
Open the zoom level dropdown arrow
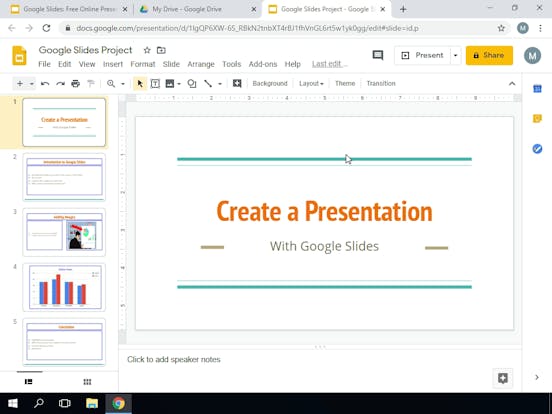[x=123, y=84]
